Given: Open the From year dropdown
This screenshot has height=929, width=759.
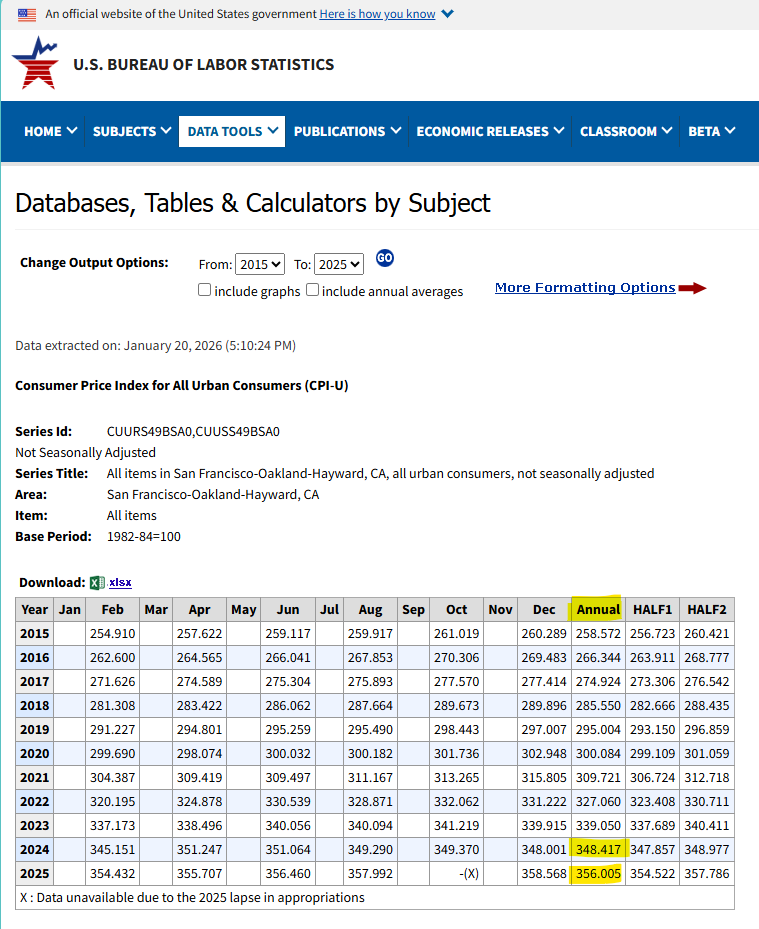Looking at the screenshot, I should pos(260,264).
